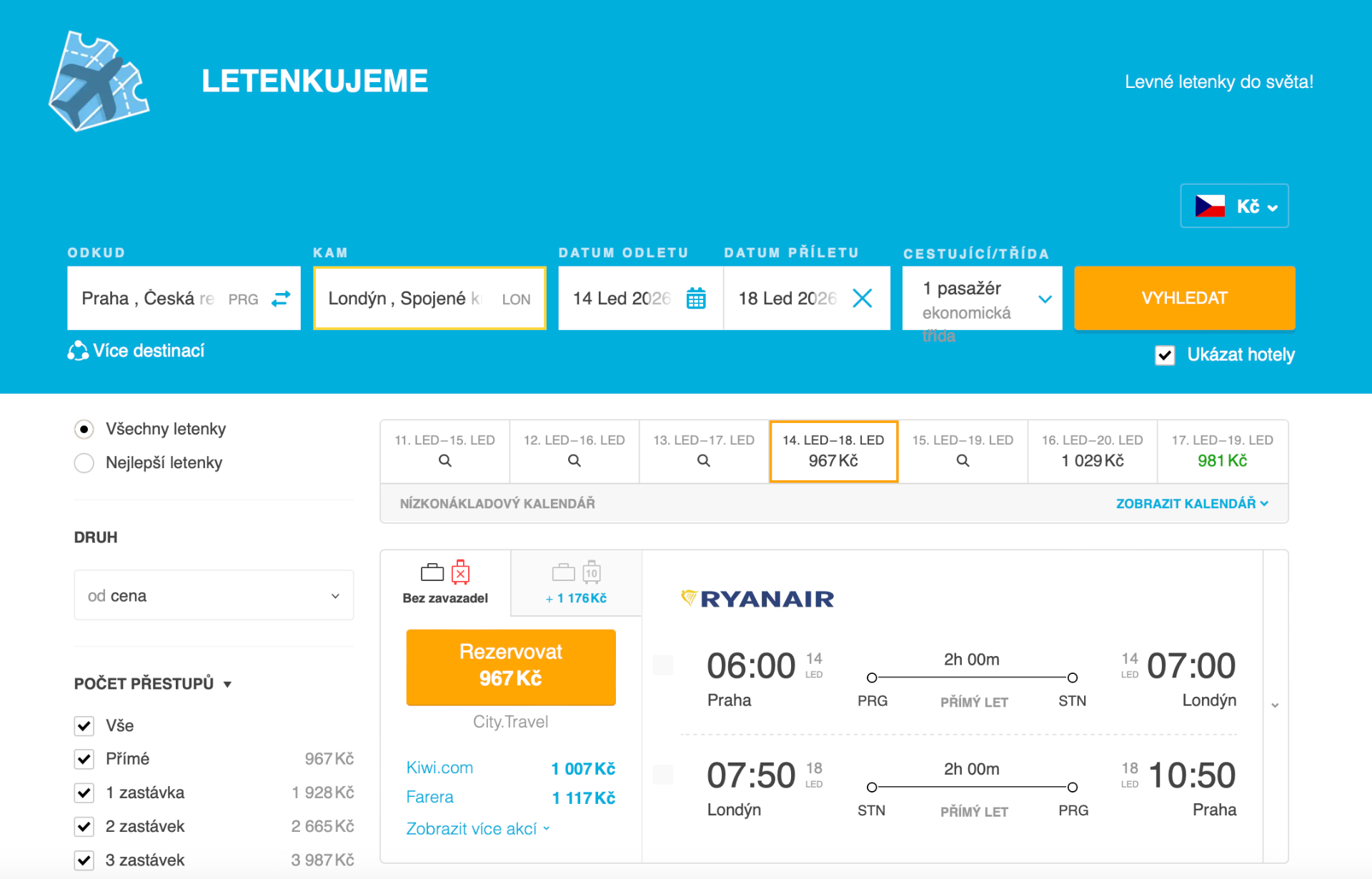Click the Více destinací multi-city icon

(78, 351)
